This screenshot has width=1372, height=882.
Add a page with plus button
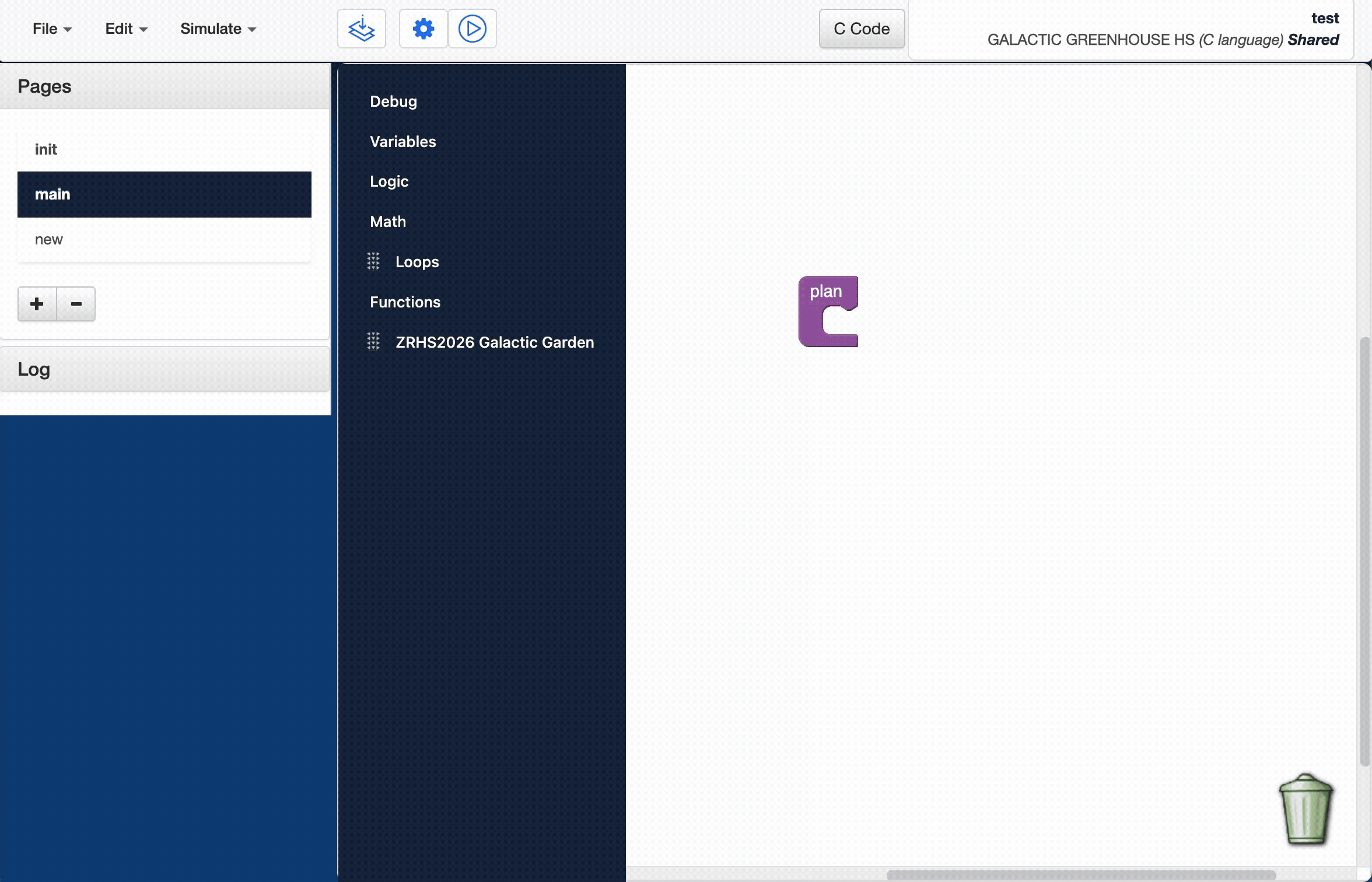point(37,303)
